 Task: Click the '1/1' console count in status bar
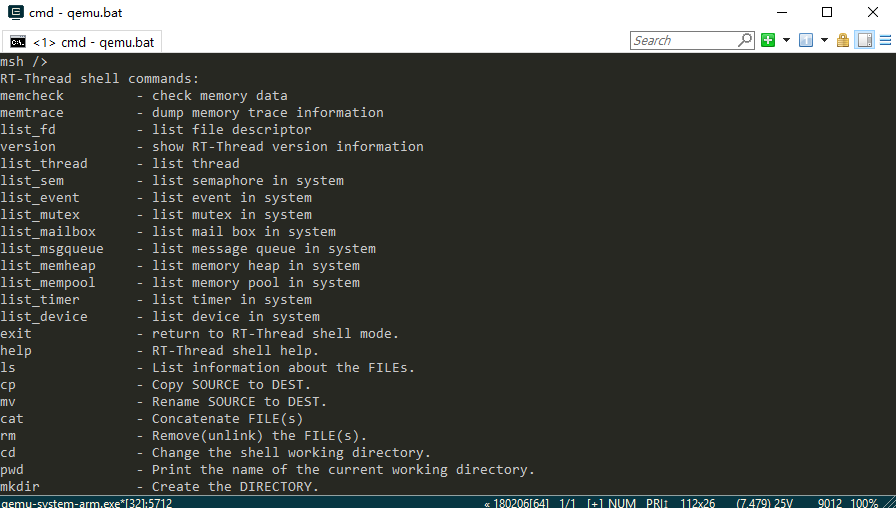coord(567,503)
